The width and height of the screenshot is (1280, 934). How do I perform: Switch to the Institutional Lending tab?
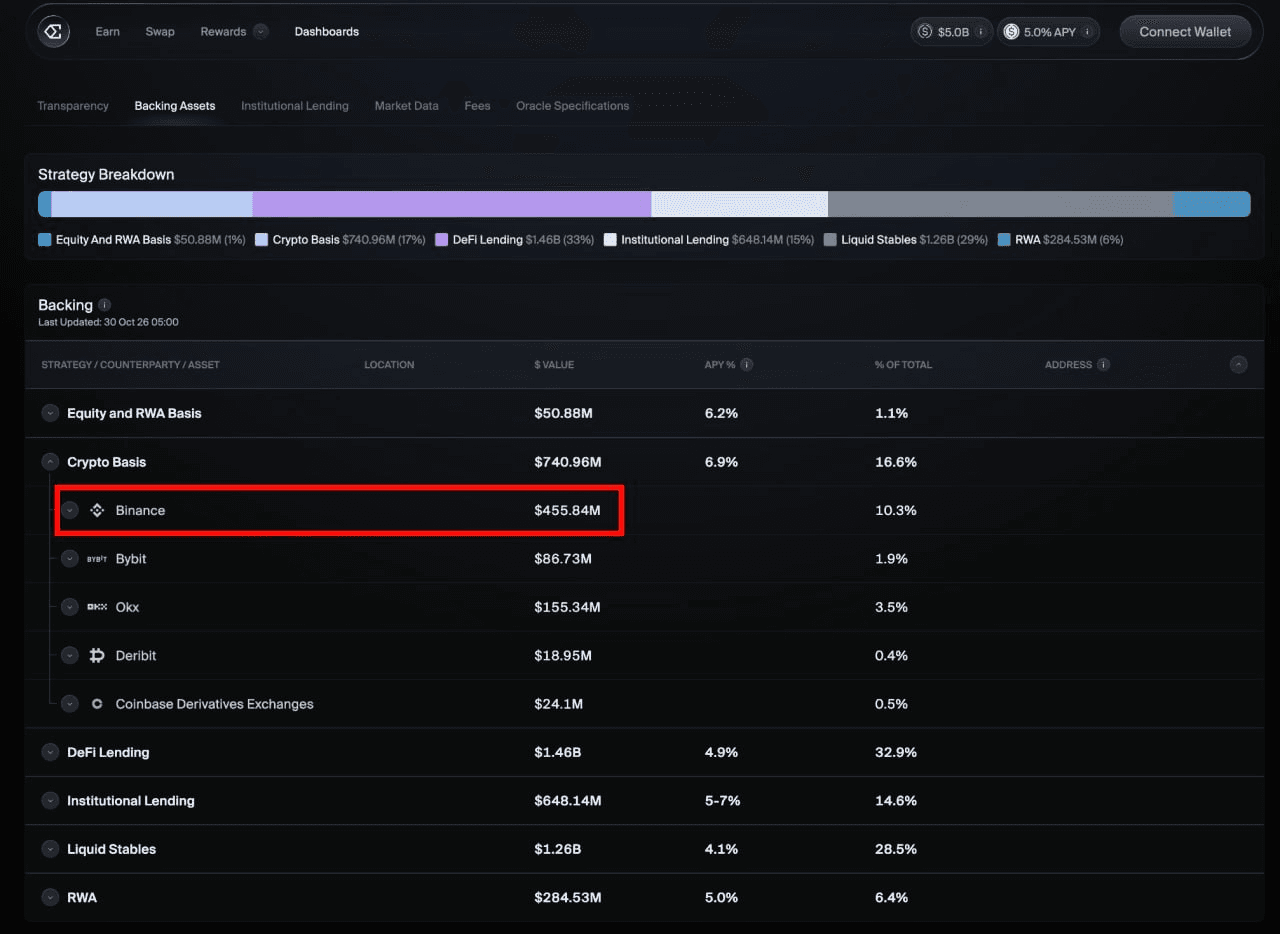295,106
